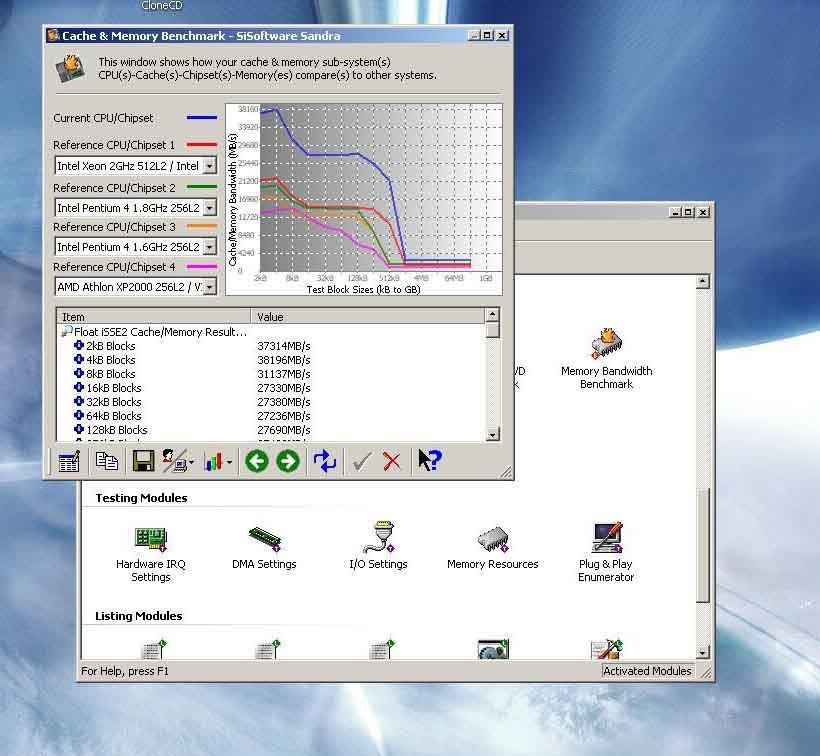Viewport: 820px width, 756px height.
Task: Open the listing module icon with wrench
Action: tap(606, 649)
